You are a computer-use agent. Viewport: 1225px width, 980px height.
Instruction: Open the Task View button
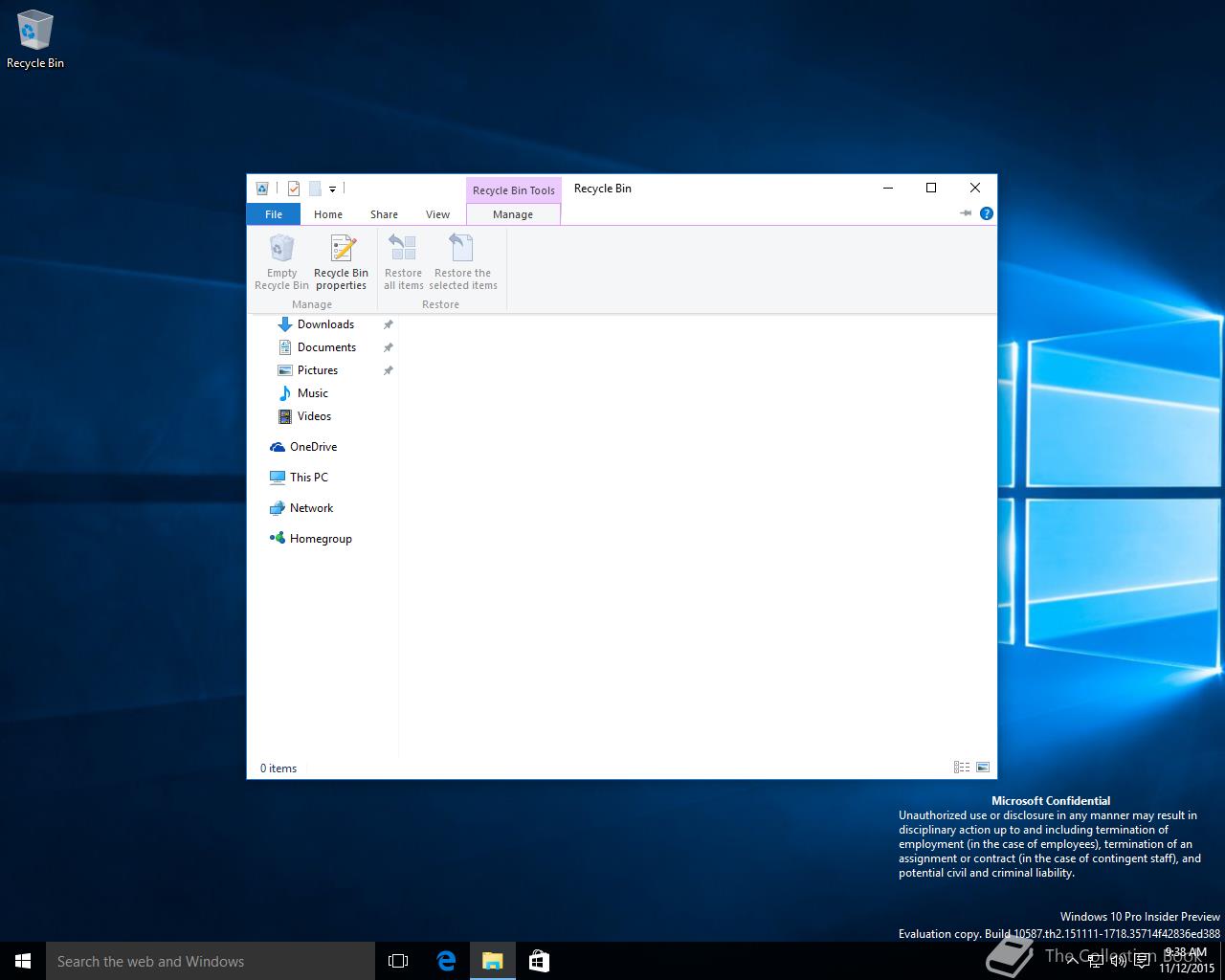pyautogui.click(x=398, y=961)
